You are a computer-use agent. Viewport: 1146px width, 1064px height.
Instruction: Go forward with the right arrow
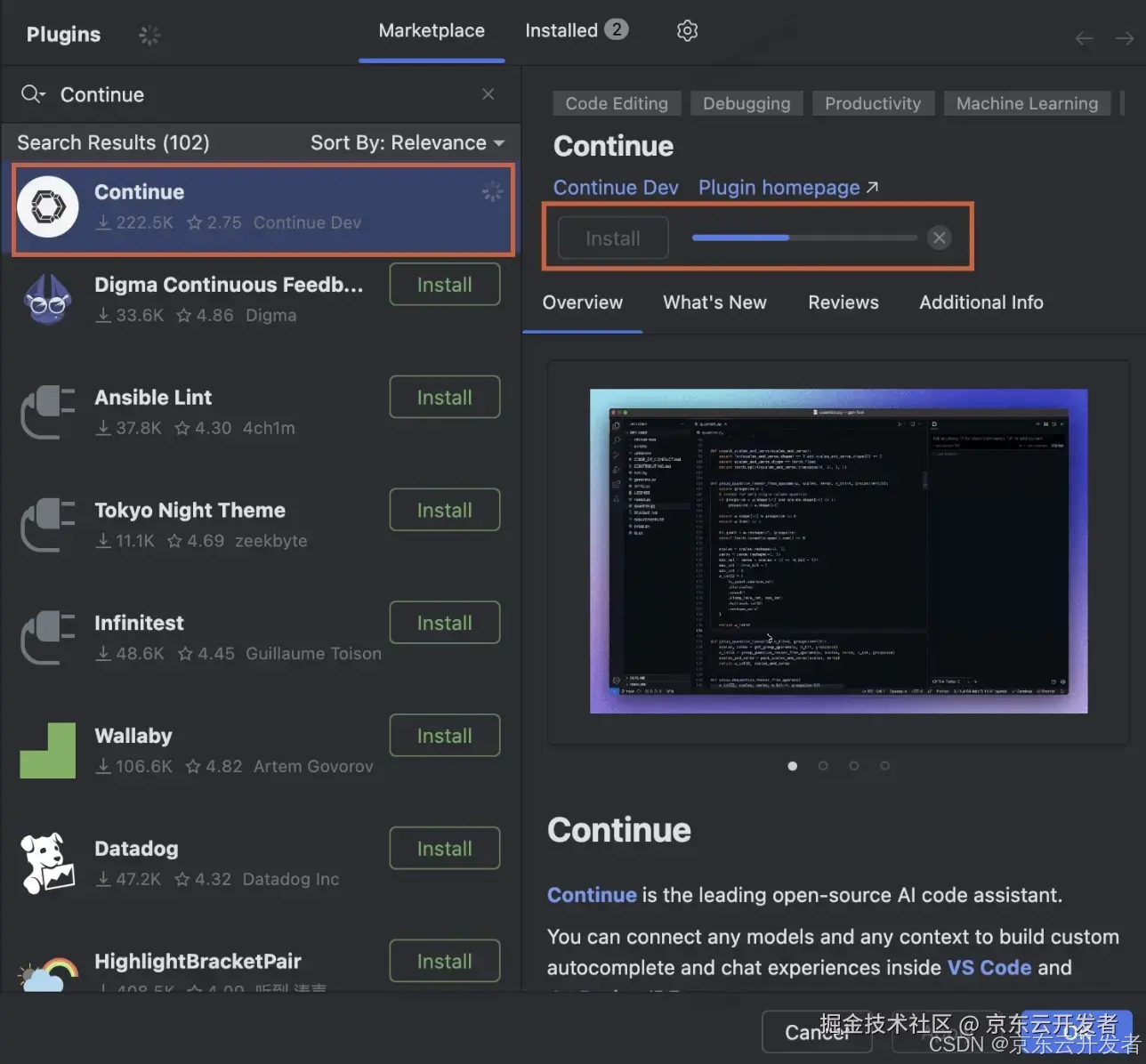[1125, 38]
